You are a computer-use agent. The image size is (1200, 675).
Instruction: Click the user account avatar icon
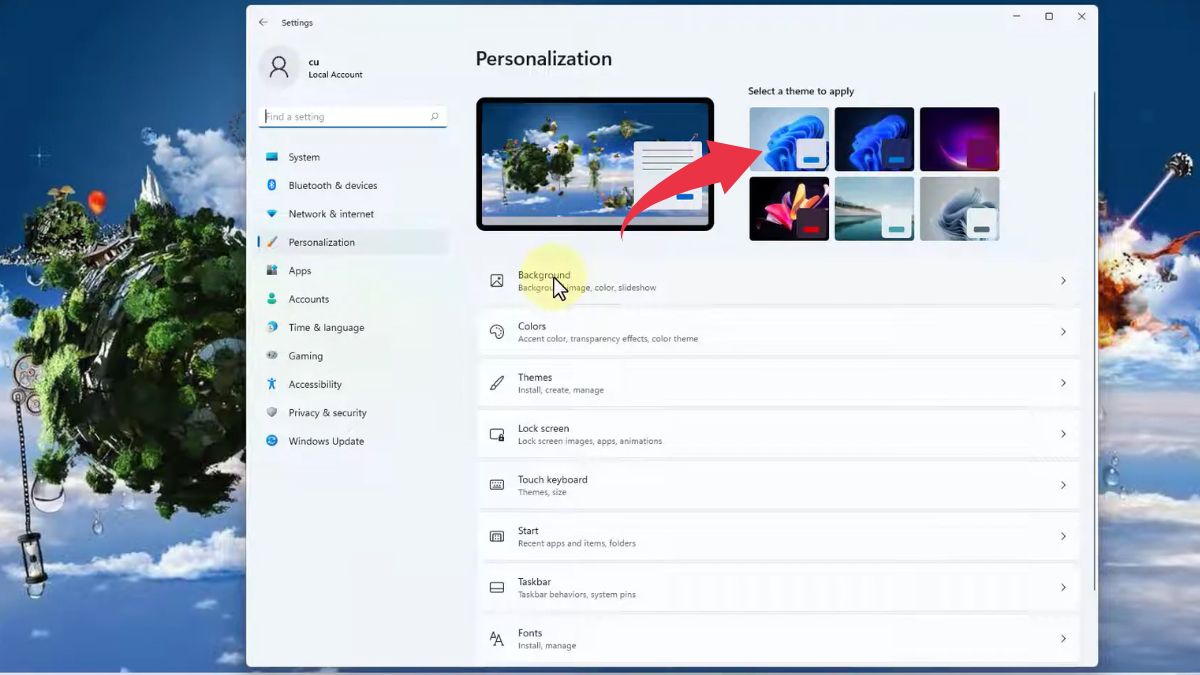(279, 67)
